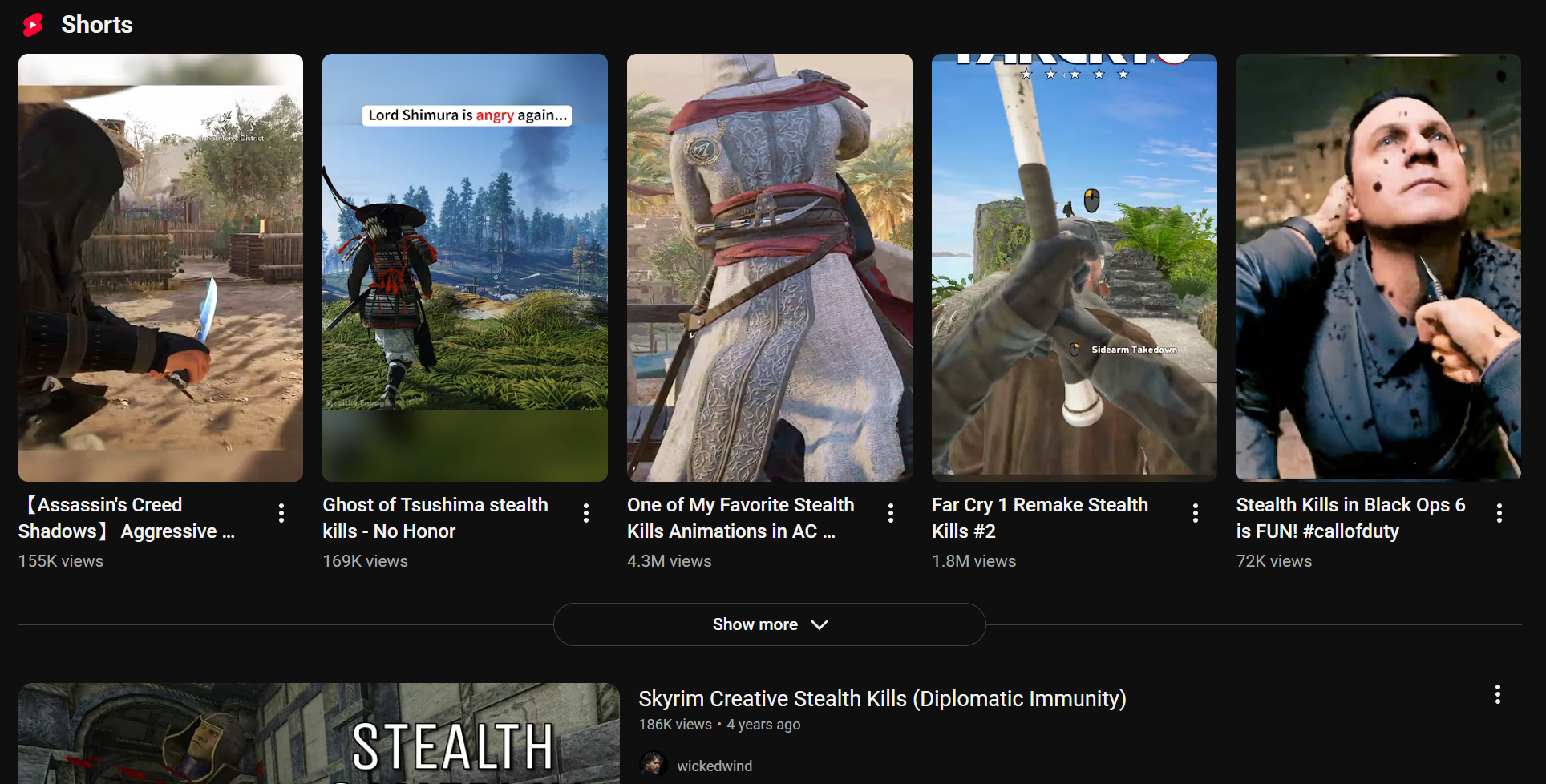The image size is (1546, 784).
Task: Click 'Skyrim Creative Stealth Kills (Diplomatic Immunity)' title
Action: pos(882,698)
